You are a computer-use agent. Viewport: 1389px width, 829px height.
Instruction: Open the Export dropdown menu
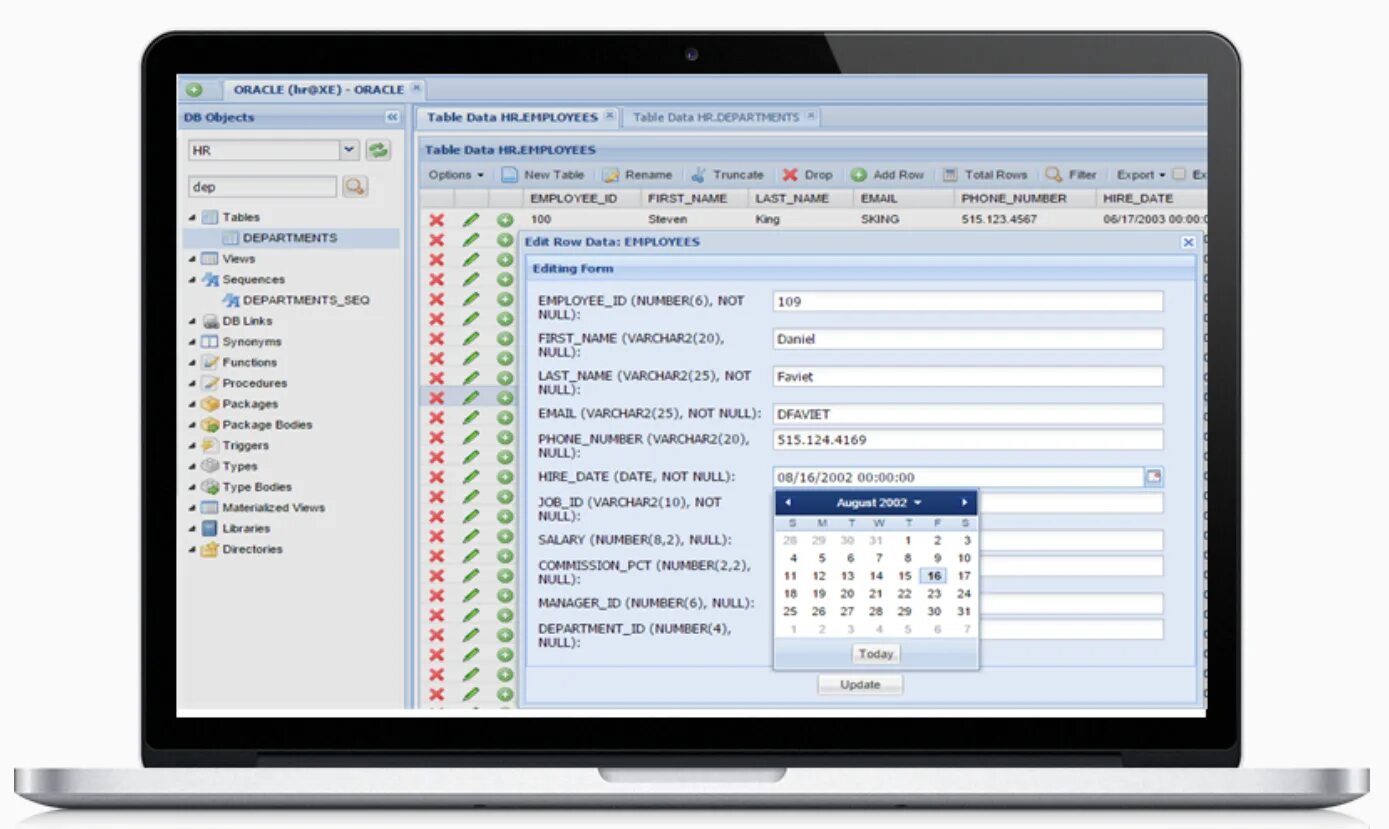click(1141, 174)
